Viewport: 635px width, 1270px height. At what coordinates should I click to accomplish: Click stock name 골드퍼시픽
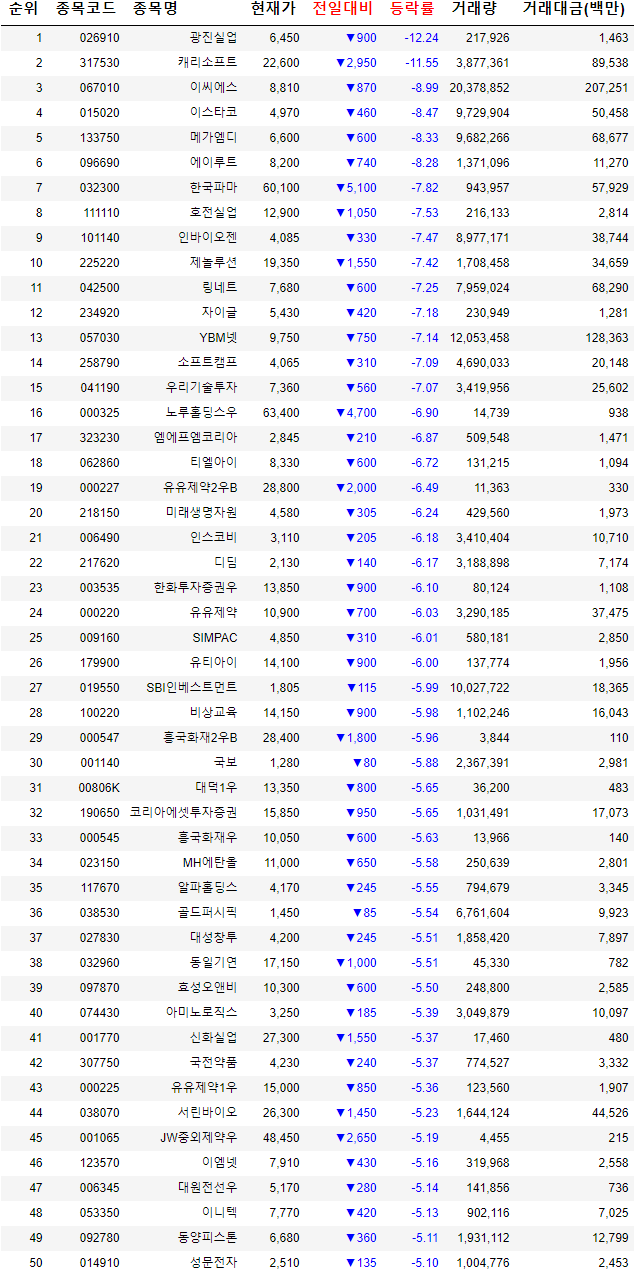(207, 913)
